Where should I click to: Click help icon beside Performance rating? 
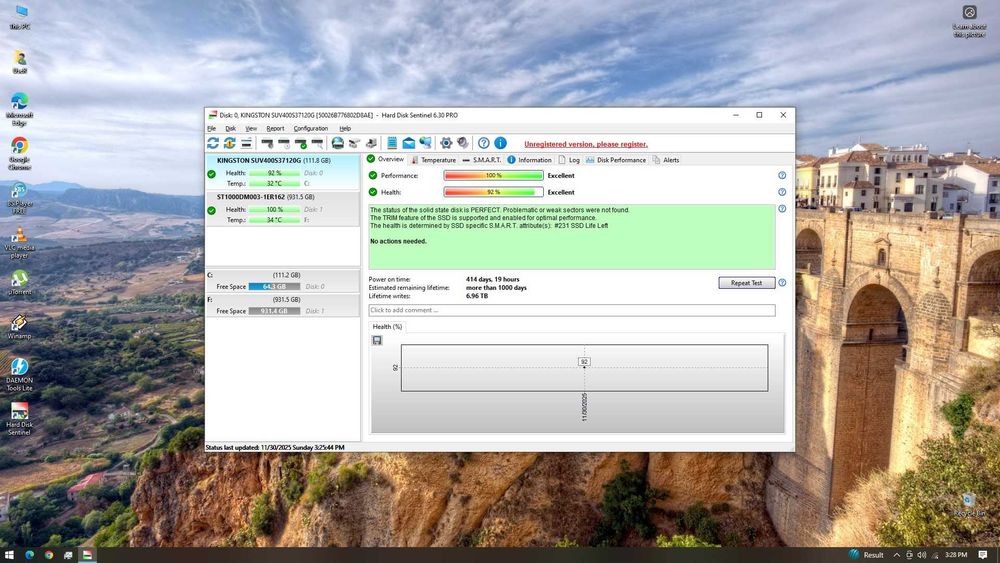(x=782, y=175)
